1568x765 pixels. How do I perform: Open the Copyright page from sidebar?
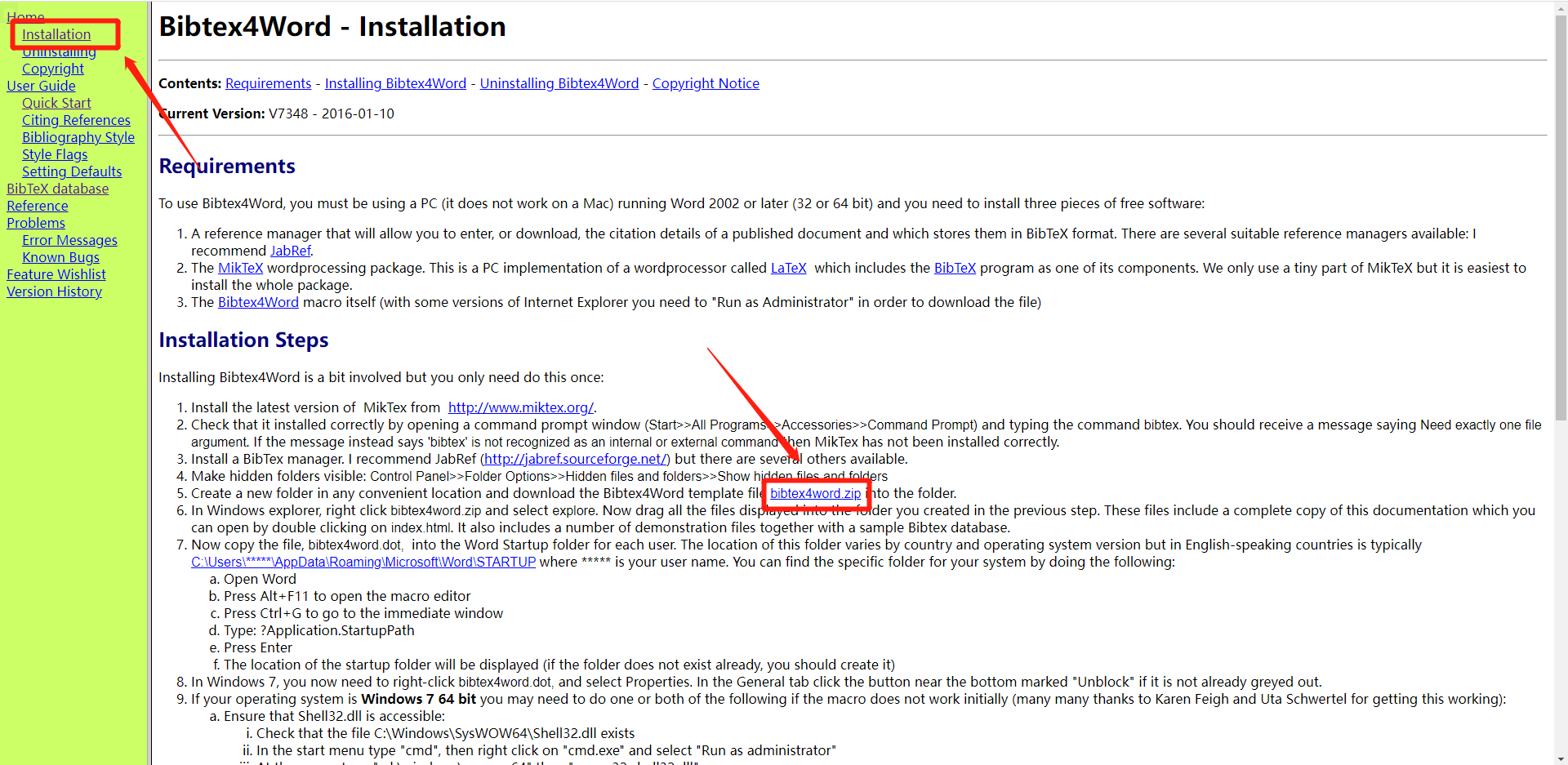52,69
